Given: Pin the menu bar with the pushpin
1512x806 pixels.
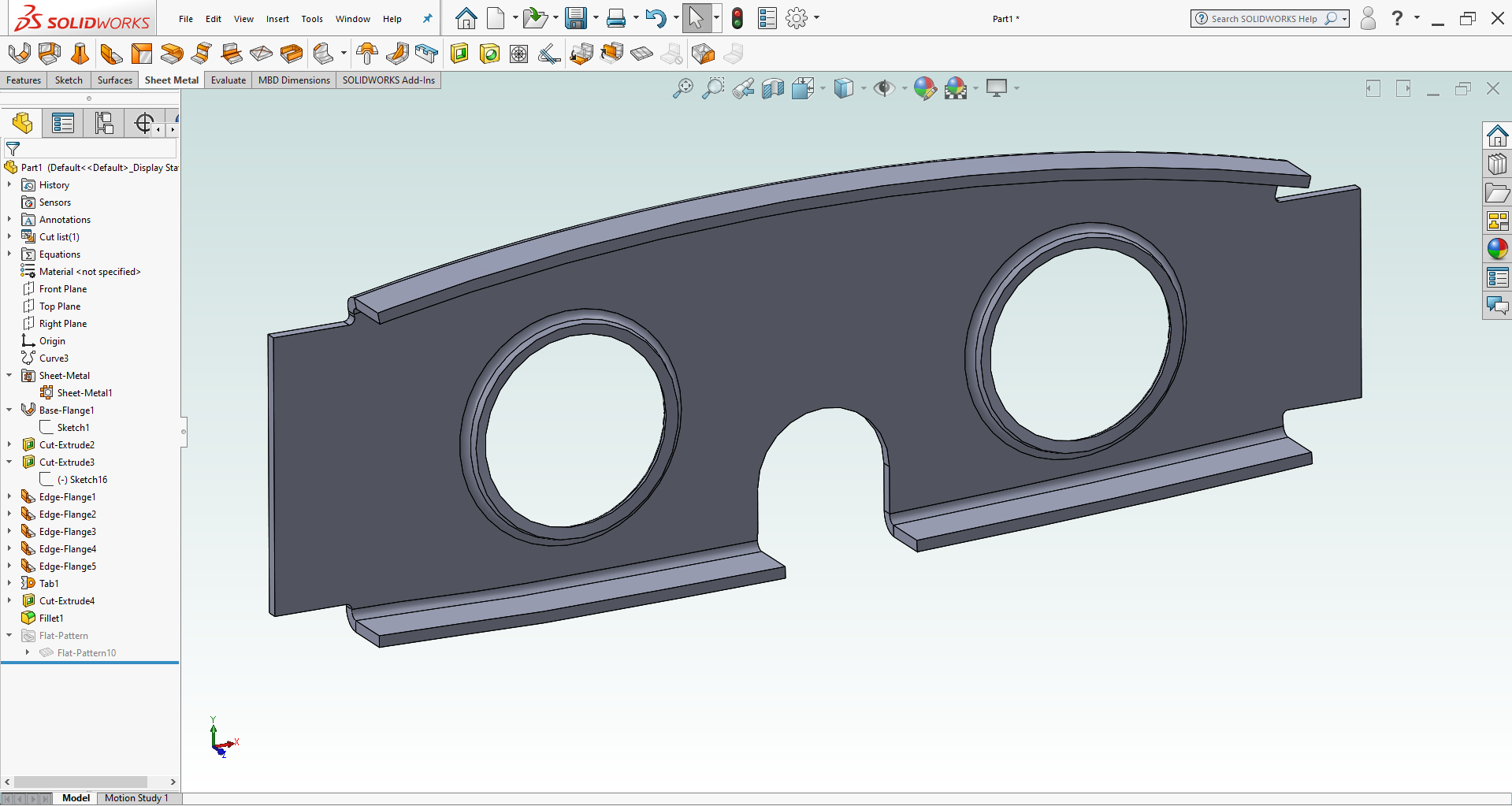Looking at the screenshot, I should [x=427, y=18].
